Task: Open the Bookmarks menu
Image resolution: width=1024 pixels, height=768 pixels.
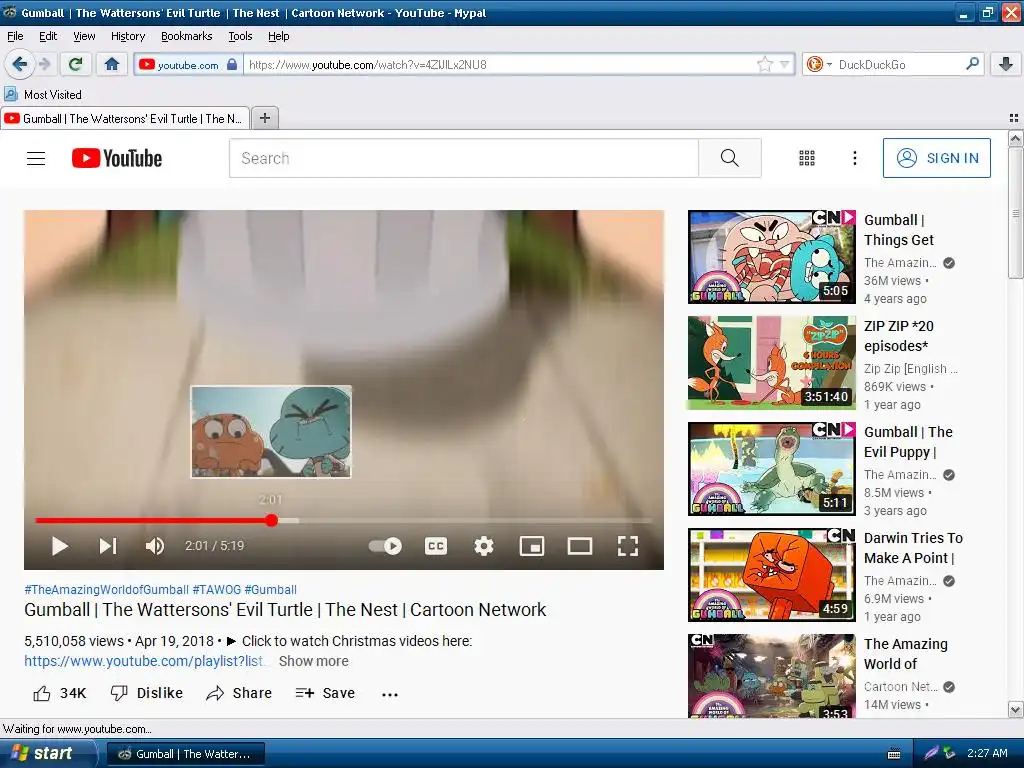Action: [187, 36]
